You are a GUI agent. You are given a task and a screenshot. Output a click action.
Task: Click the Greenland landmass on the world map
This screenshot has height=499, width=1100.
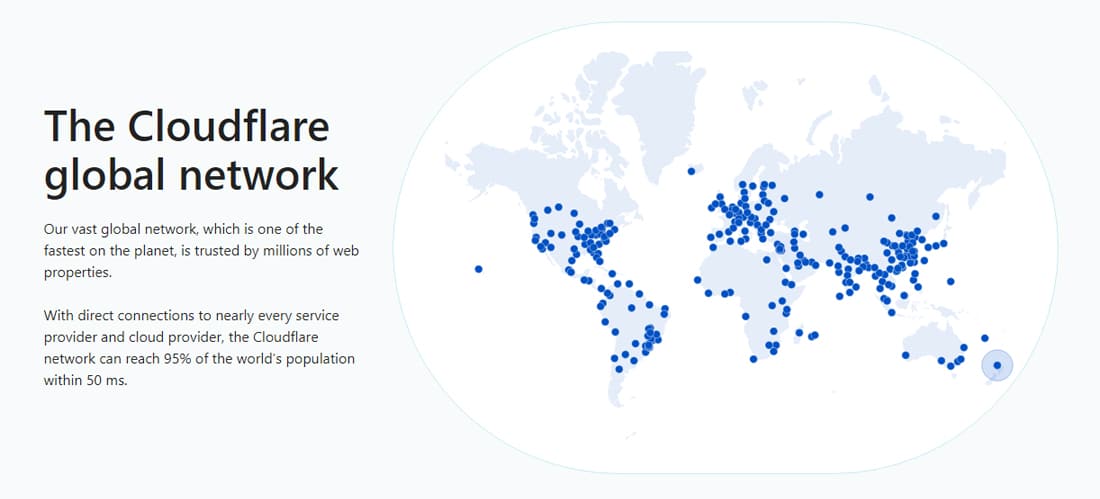pyautogui.click(x=657, y=112)
